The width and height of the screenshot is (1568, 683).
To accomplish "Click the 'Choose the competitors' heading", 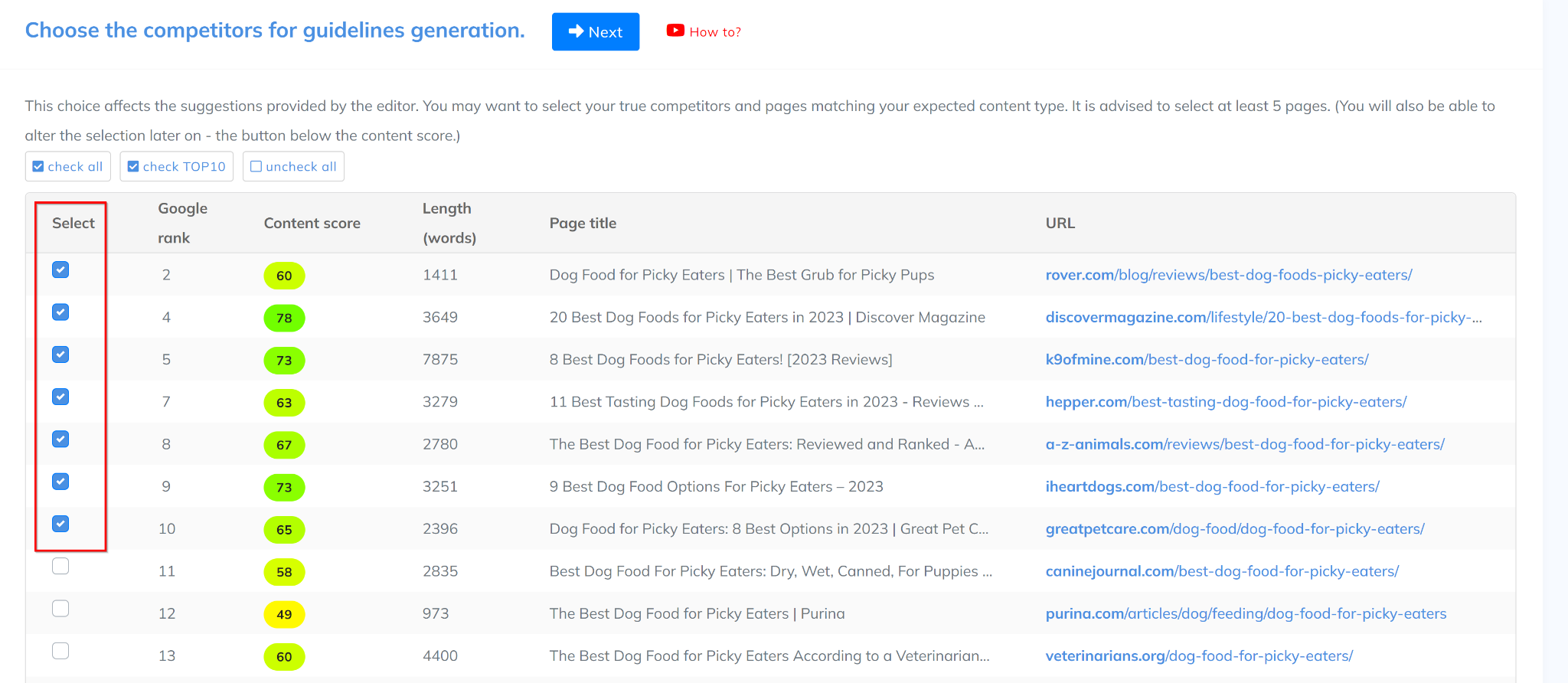I will [x=275, y=30].
